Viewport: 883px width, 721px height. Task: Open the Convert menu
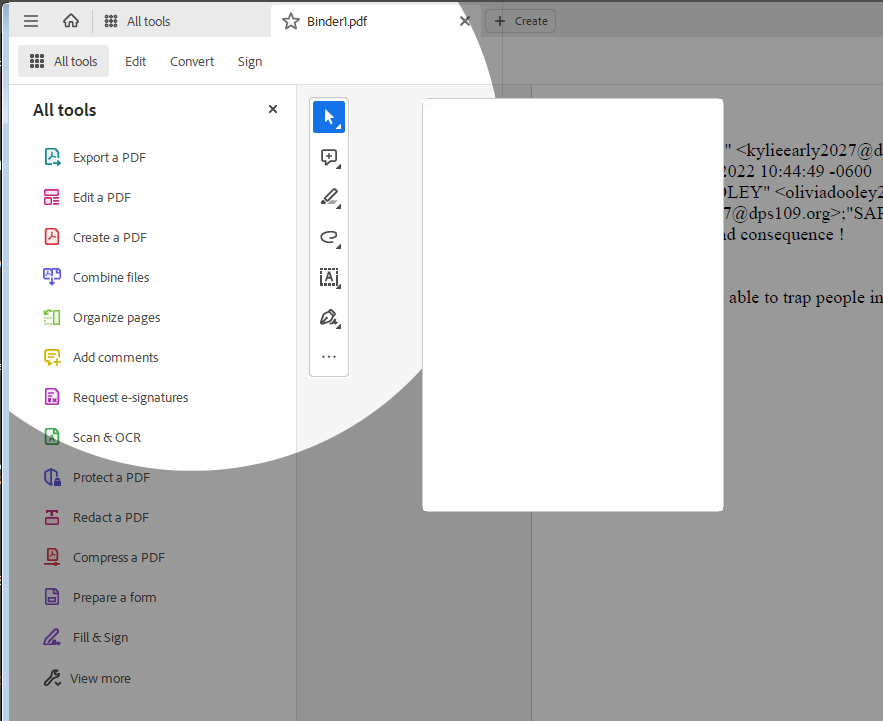(191, 61)
